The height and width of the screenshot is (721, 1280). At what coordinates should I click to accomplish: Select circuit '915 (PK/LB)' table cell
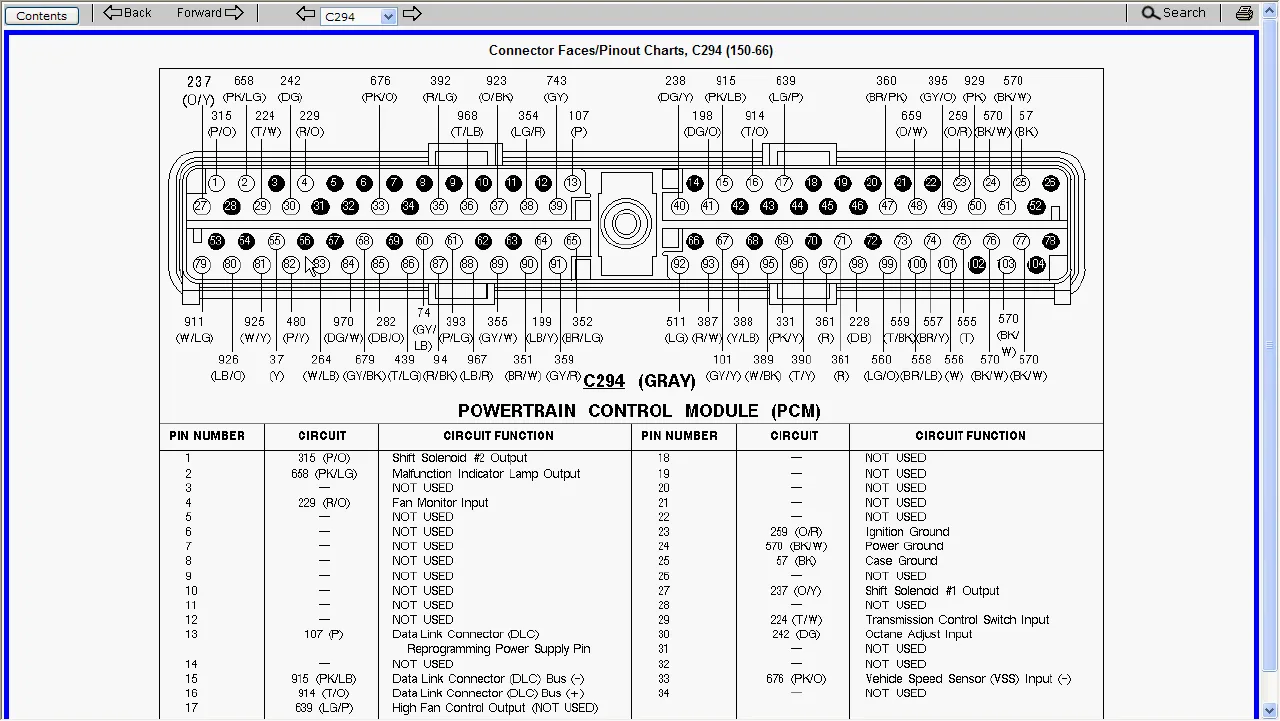tap(324, 678)
